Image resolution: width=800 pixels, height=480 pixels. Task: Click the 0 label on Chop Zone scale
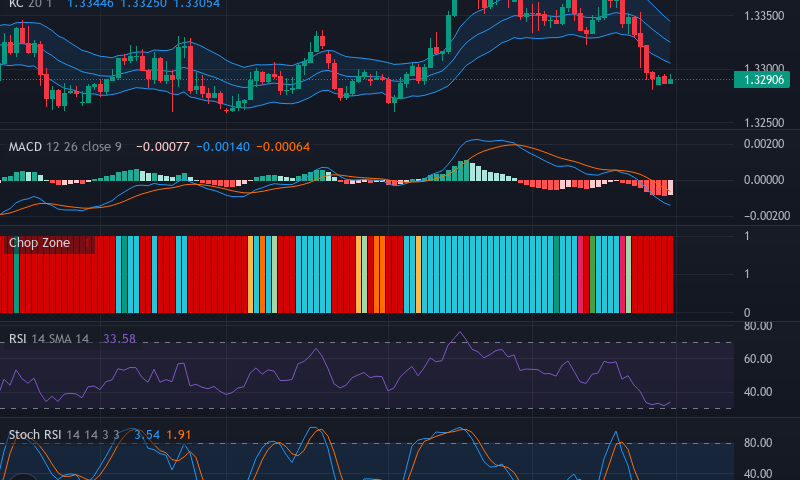[747, 313]
